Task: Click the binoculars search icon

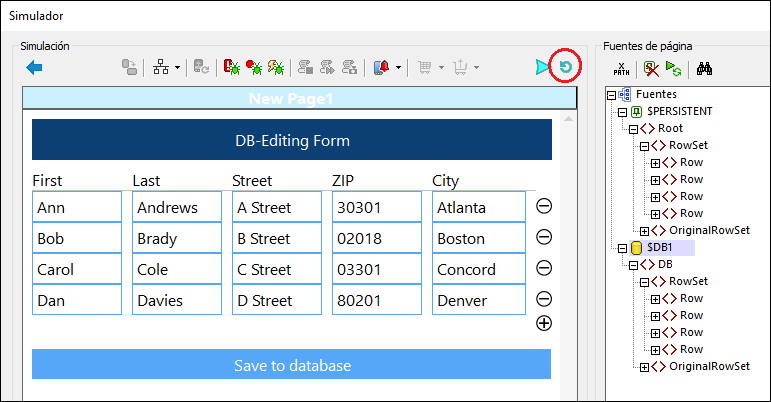Action: pos(703,69)
